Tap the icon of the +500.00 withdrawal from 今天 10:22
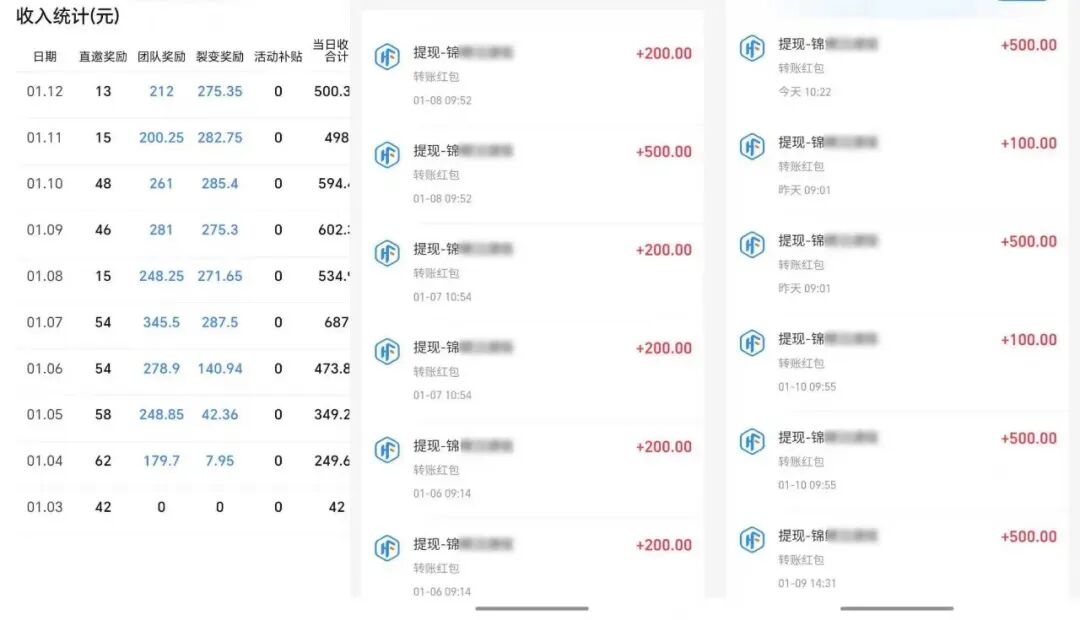The height and width of the screenshot is (620, 1080). [752, 48]
